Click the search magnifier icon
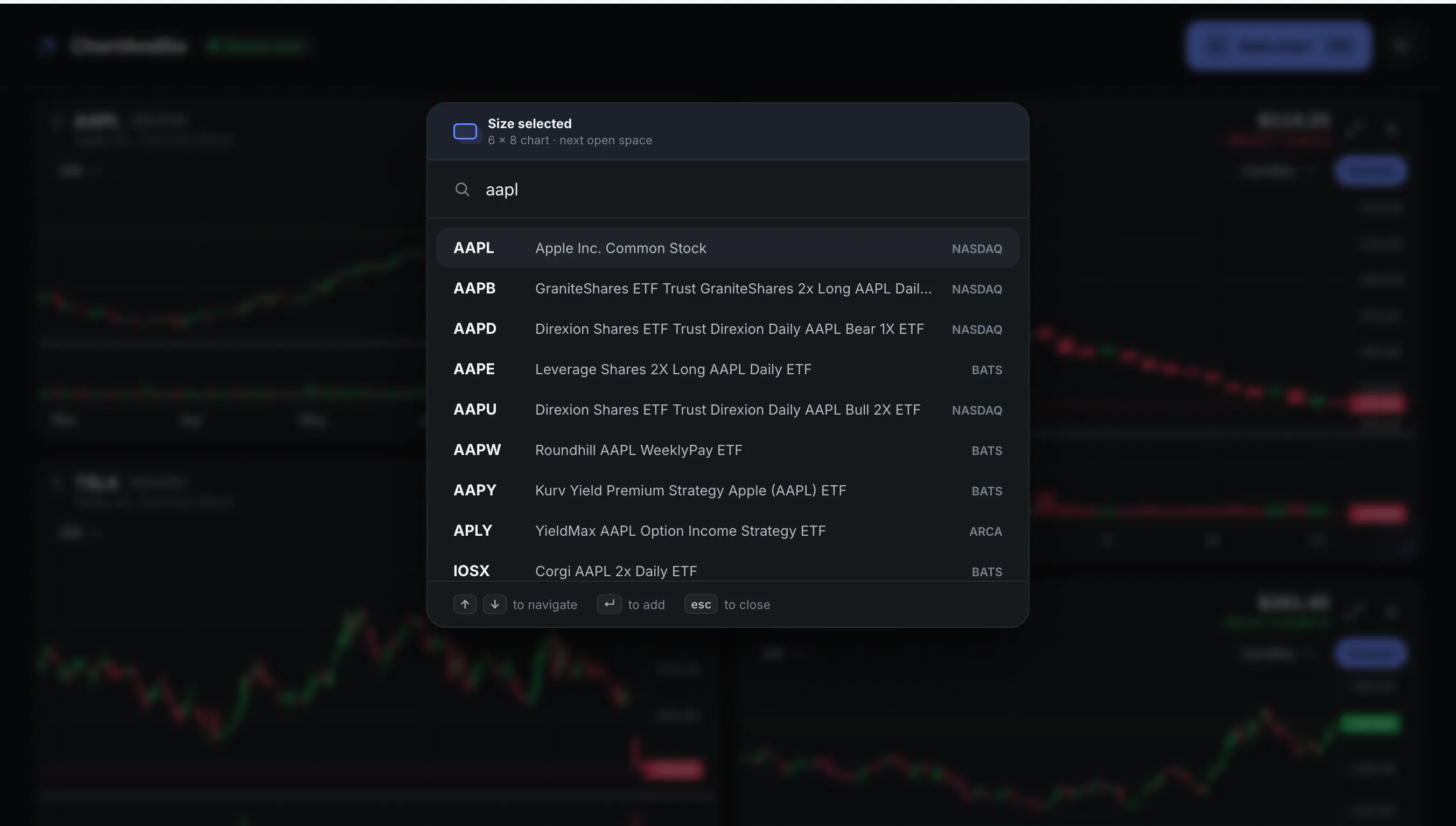 point(461,190)
